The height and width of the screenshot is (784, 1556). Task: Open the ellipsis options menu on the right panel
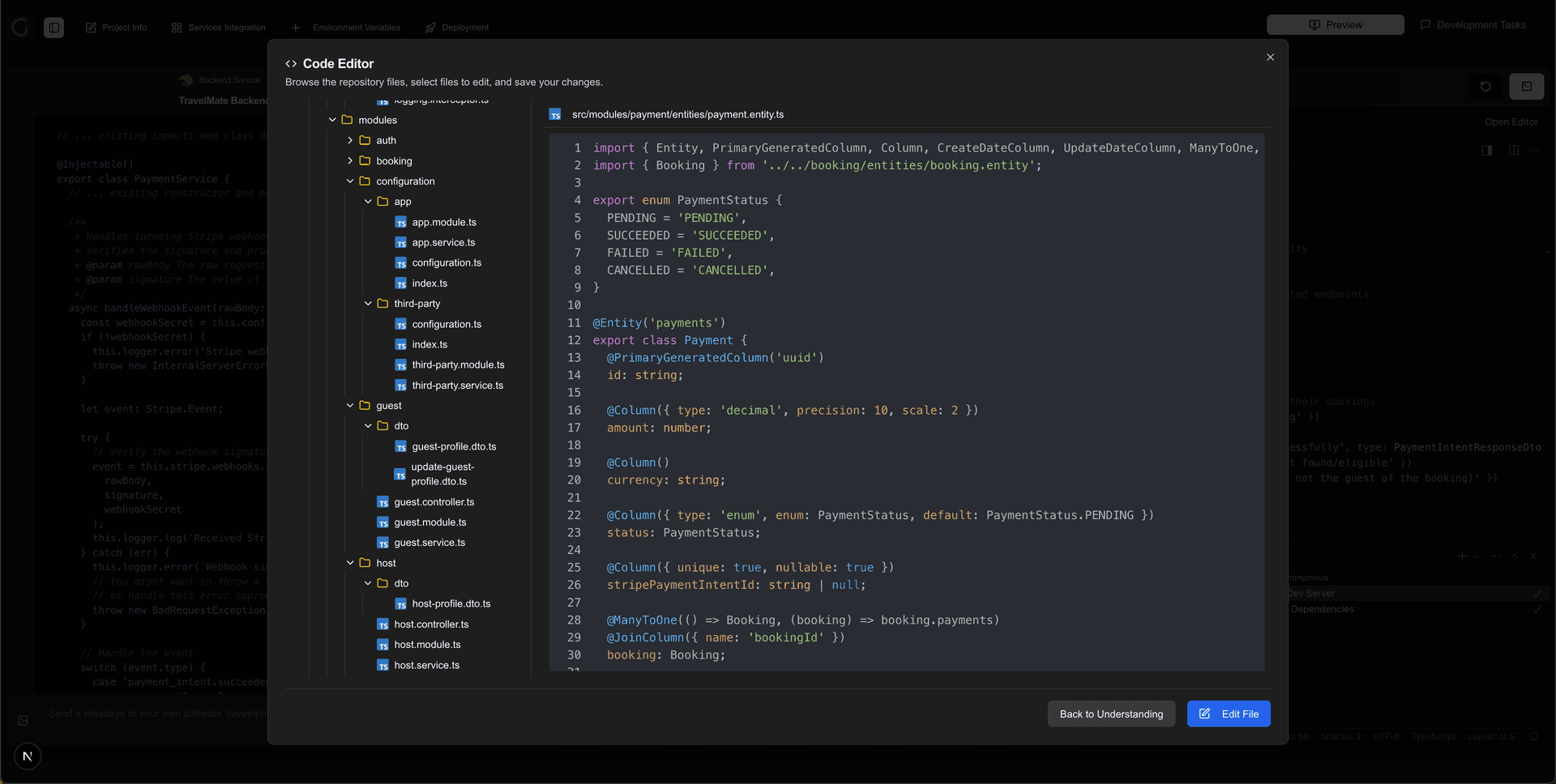pyautogui.click(x=1535, y=151)
